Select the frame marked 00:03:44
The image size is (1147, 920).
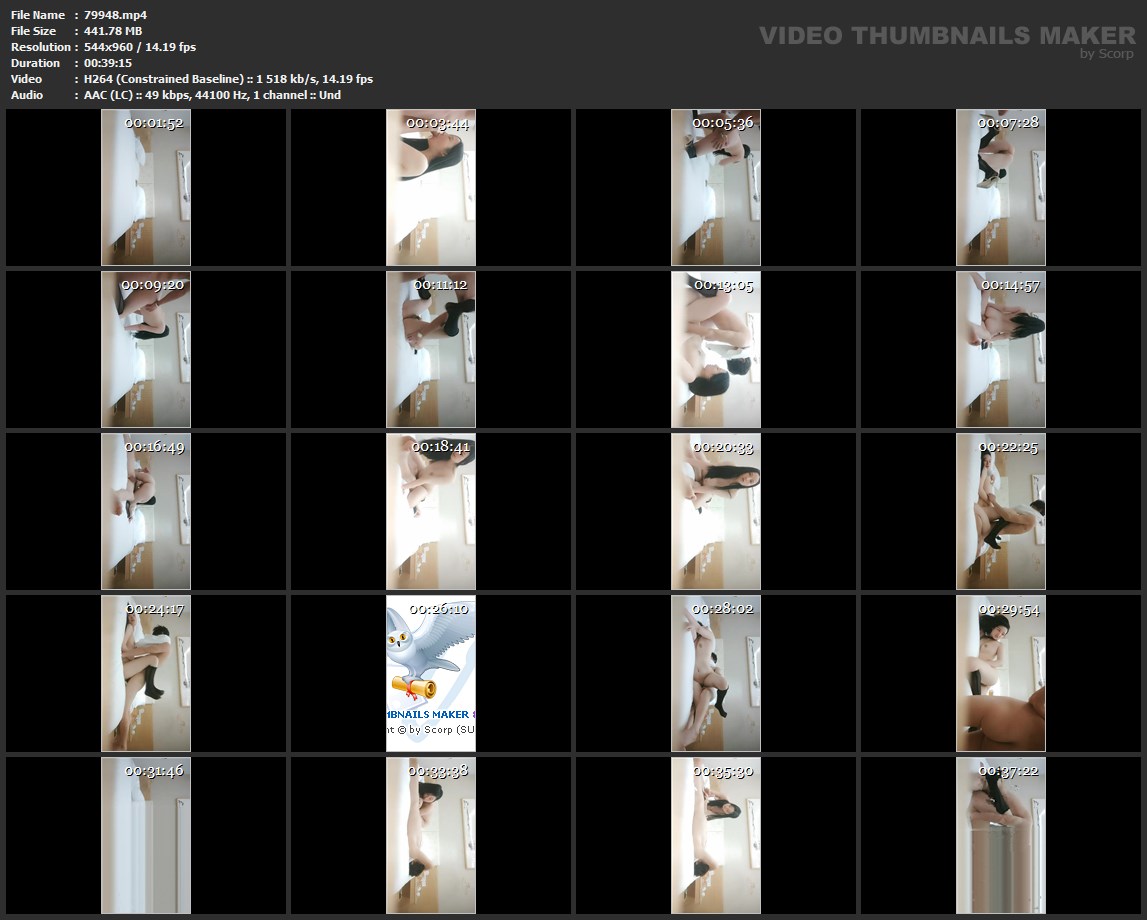(x=431, y=188)
